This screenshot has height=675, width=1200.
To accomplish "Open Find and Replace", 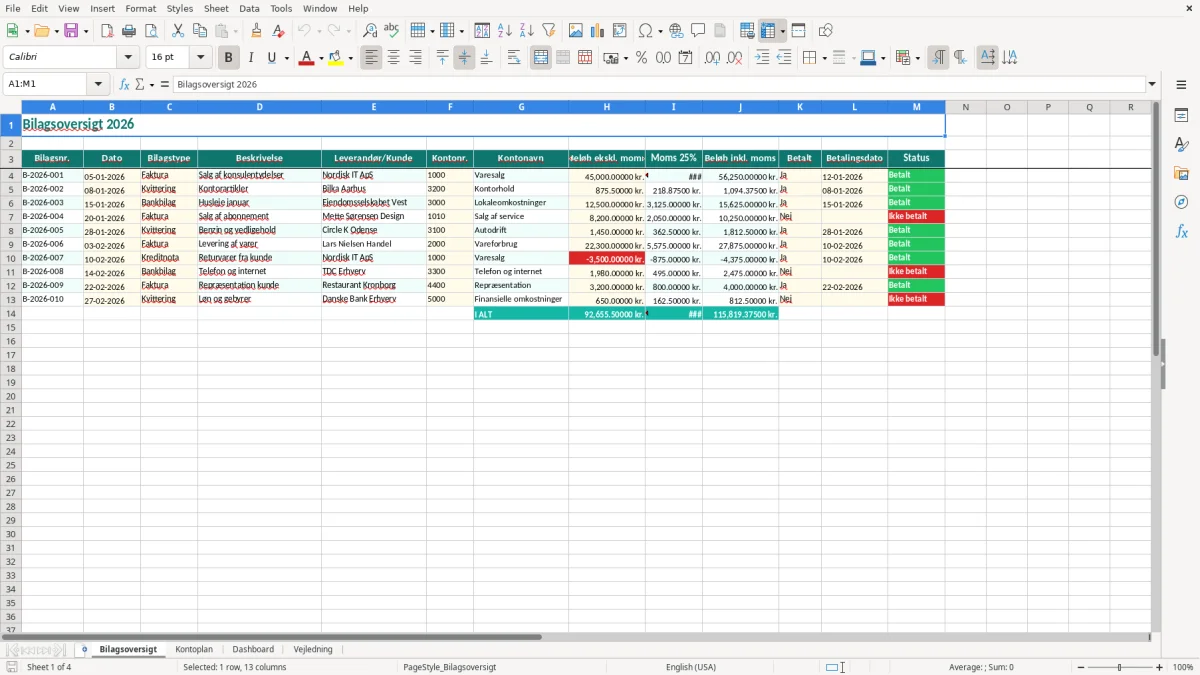I will coord(370,31).
